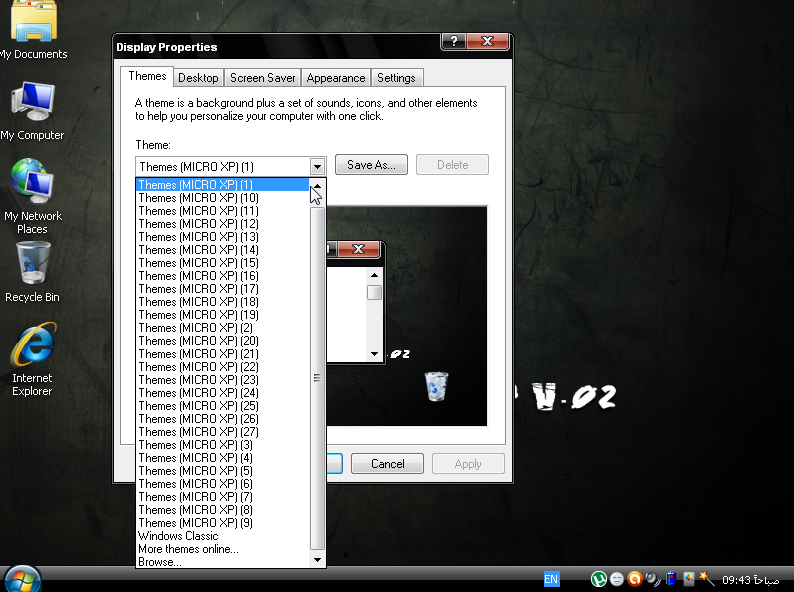The height and width of the screenshot is (592, 794).
Task: Open the Appearance tab
Action: pos(336,78)
